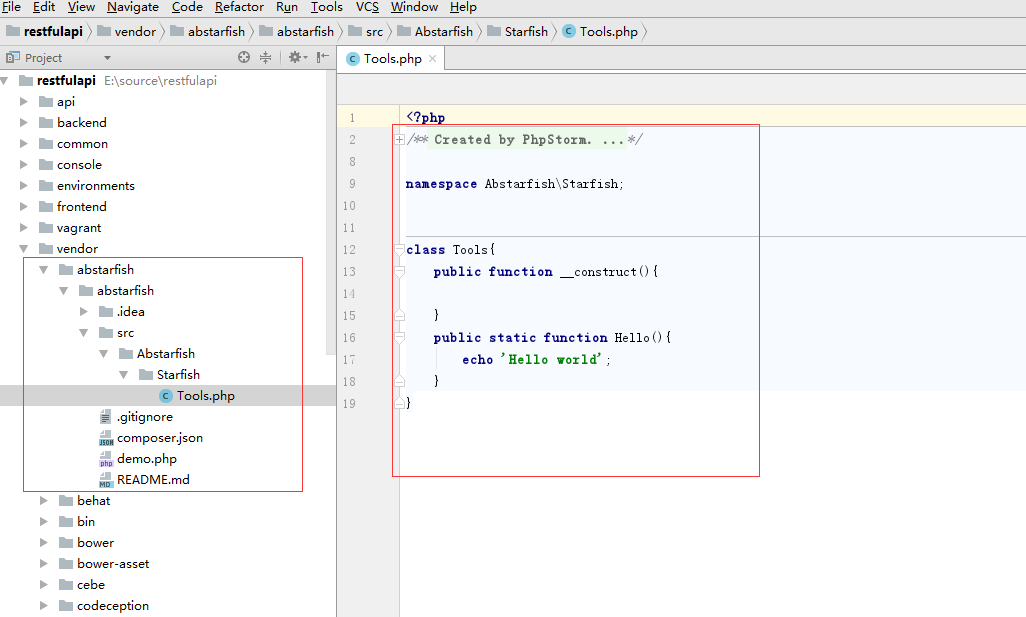Click the demo.php file icon
The width and height of the screenshot is (1026, 617).
click(x=105, y=459)
